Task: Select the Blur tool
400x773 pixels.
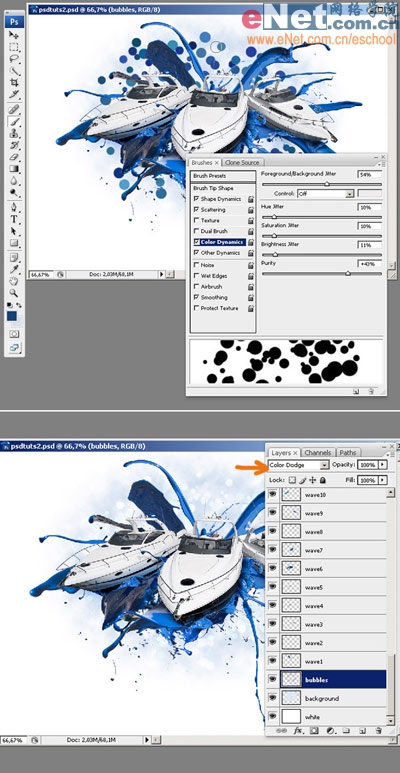Action: point(14,180)
